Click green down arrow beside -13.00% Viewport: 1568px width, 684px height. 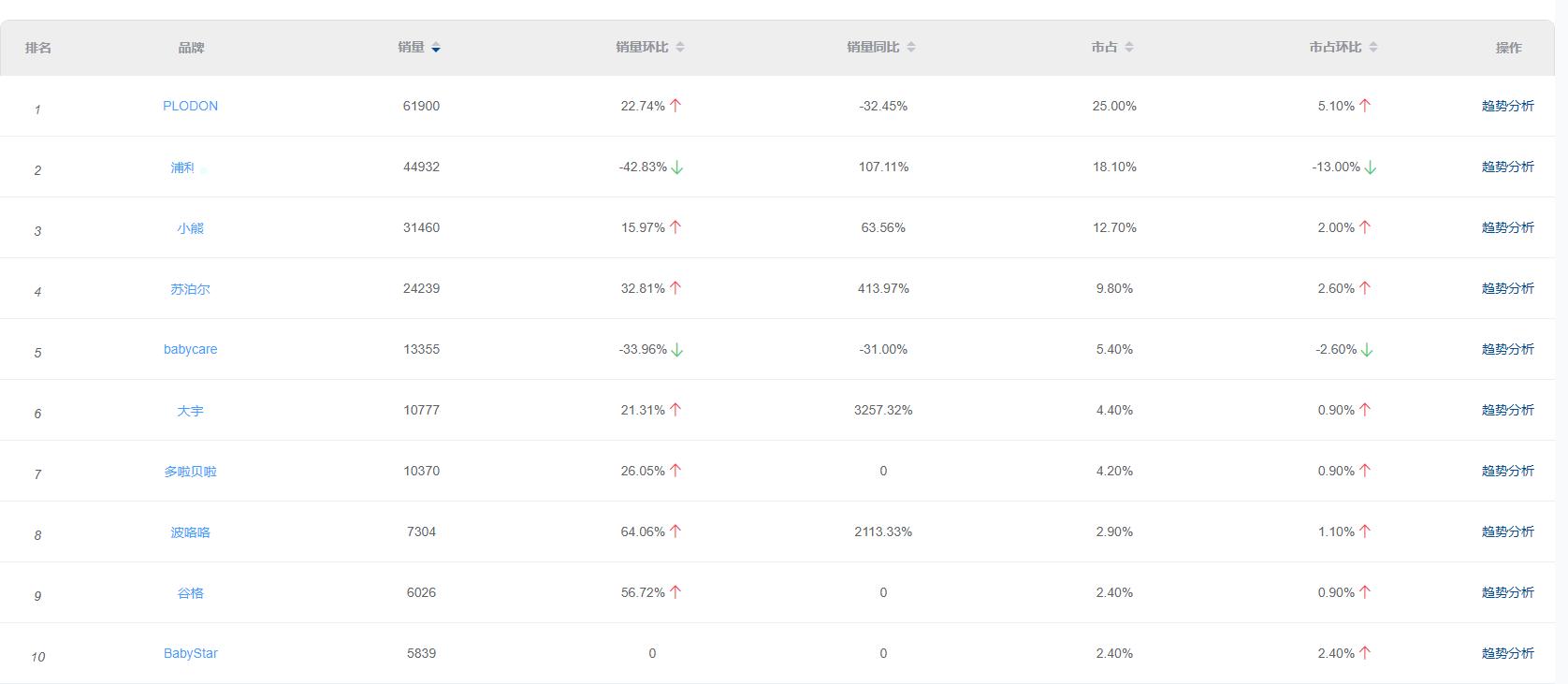[1371, 167]
